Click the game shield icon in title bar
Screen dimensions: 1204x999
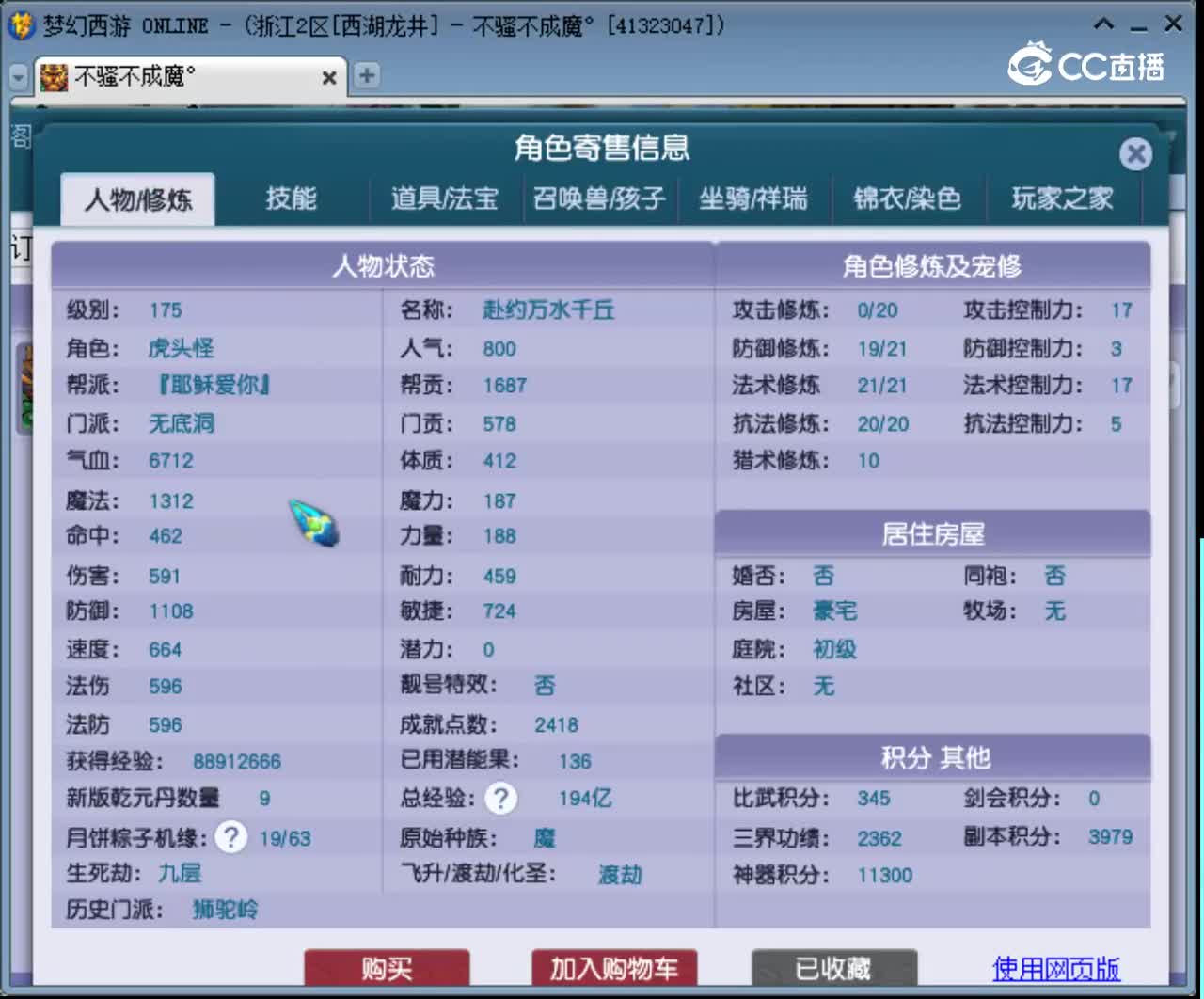(21, 24)
